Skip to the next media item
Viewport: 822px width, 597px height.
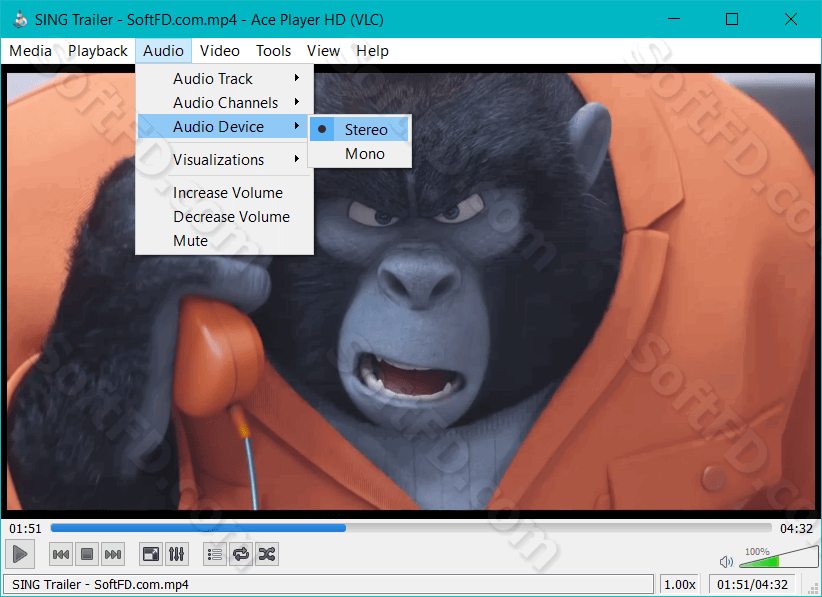(113, 554)
